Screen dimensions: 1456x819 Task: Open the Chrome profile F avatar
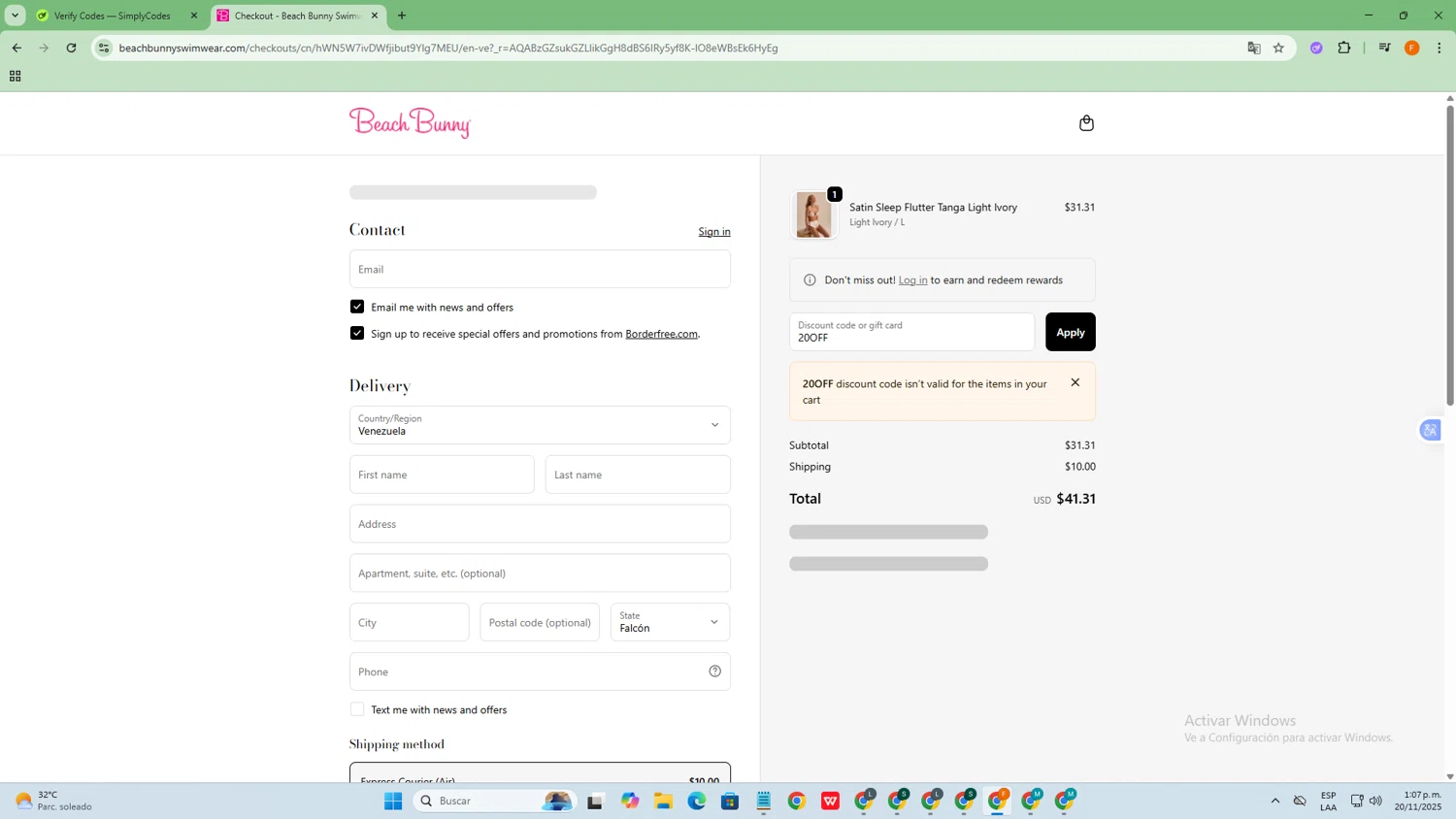pyautogui.click(x=1411, y=48)
